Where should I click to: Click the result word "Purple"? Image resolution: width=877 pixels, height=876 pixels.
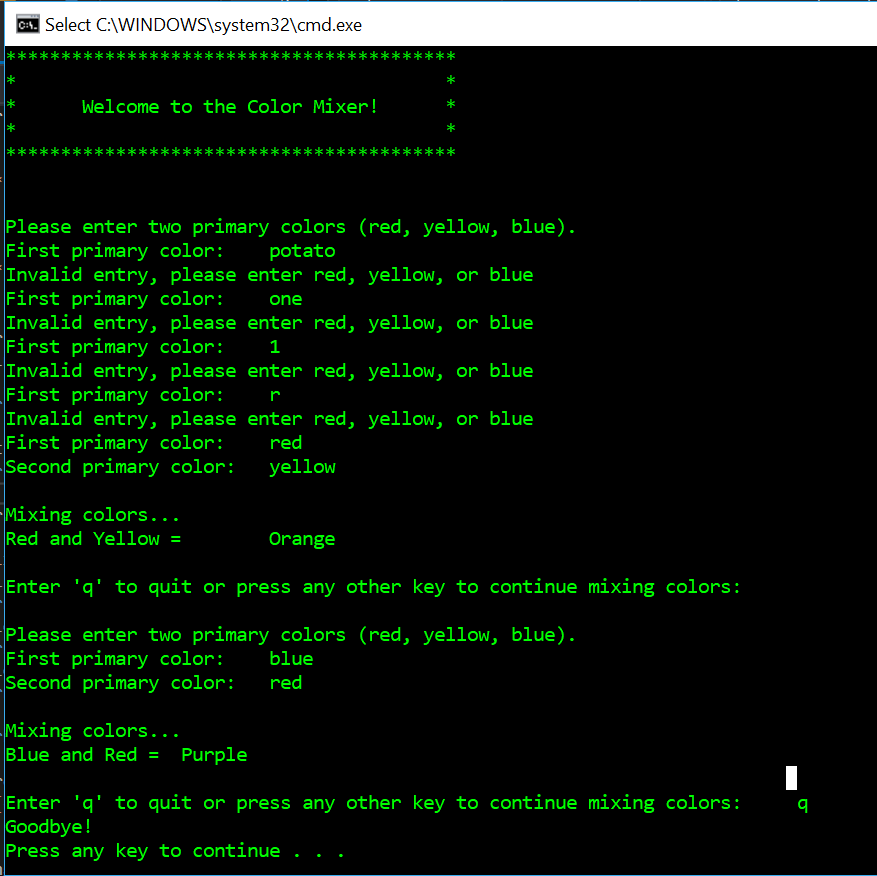pos(214,755)
